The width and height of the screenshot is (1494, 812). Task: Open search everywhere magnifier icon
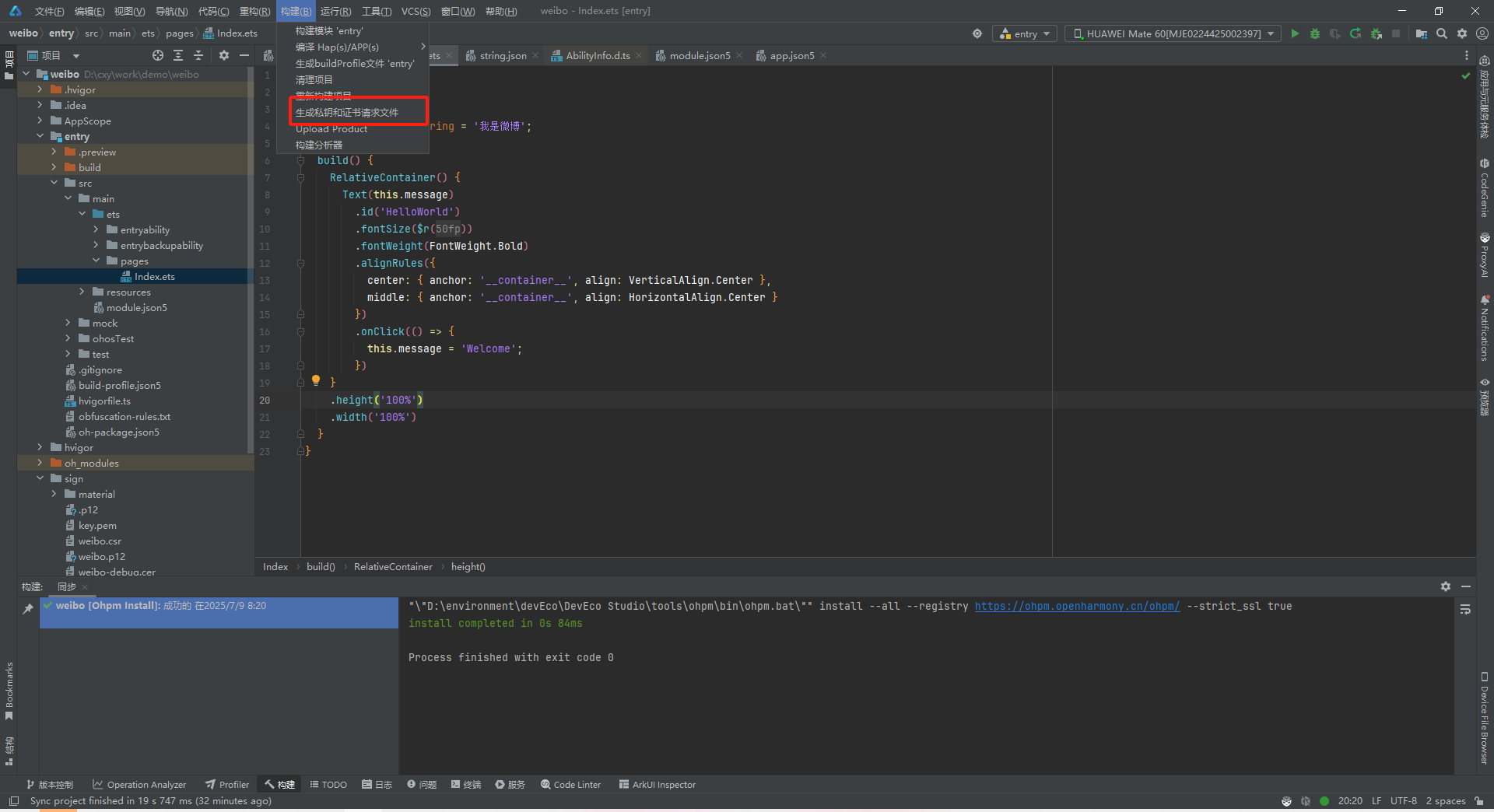click(x=1442, y=33)
